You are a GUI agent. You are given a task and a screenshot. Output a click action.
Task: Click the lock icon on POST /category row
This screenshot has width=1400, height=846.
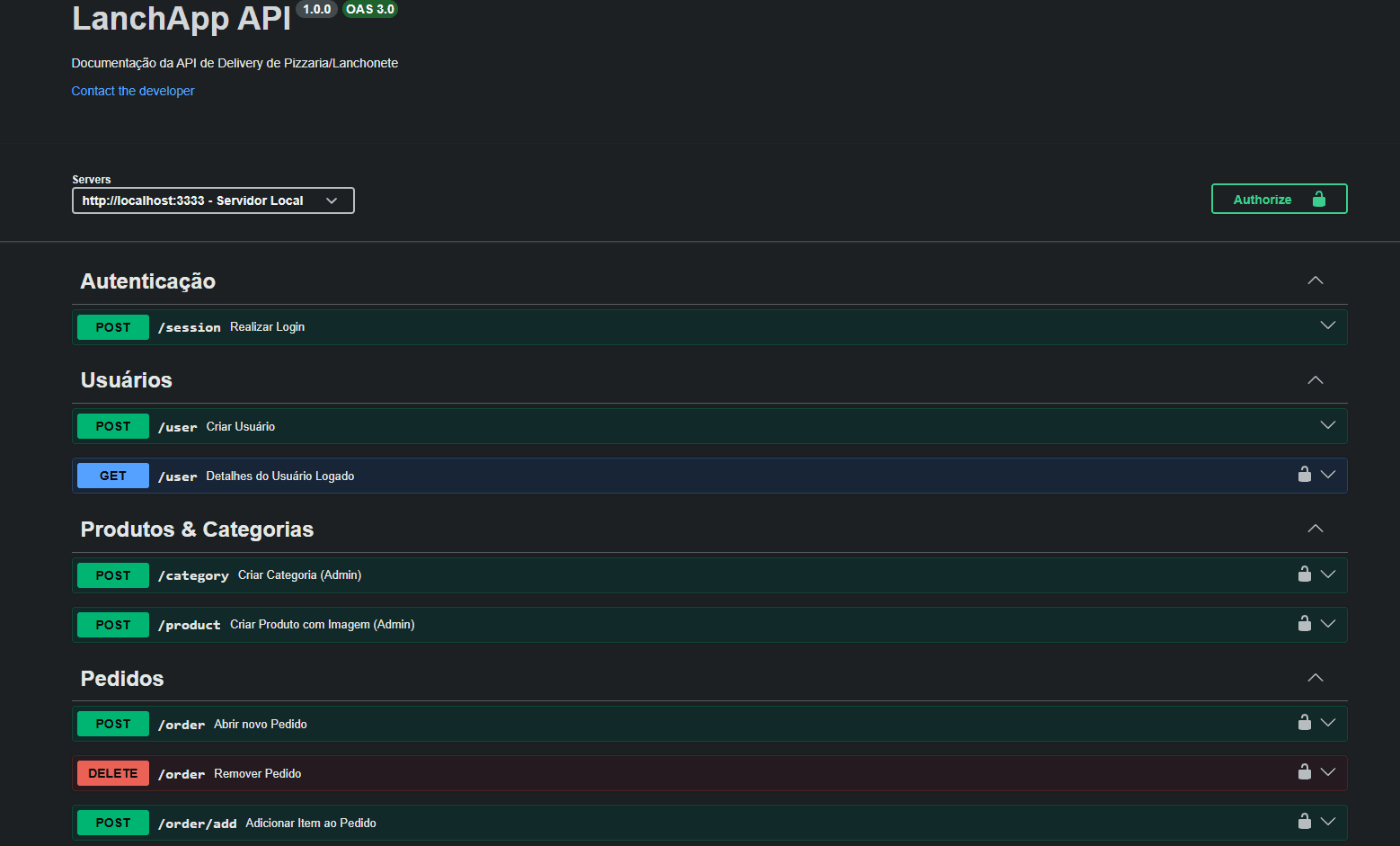[x=1304, y=574]
